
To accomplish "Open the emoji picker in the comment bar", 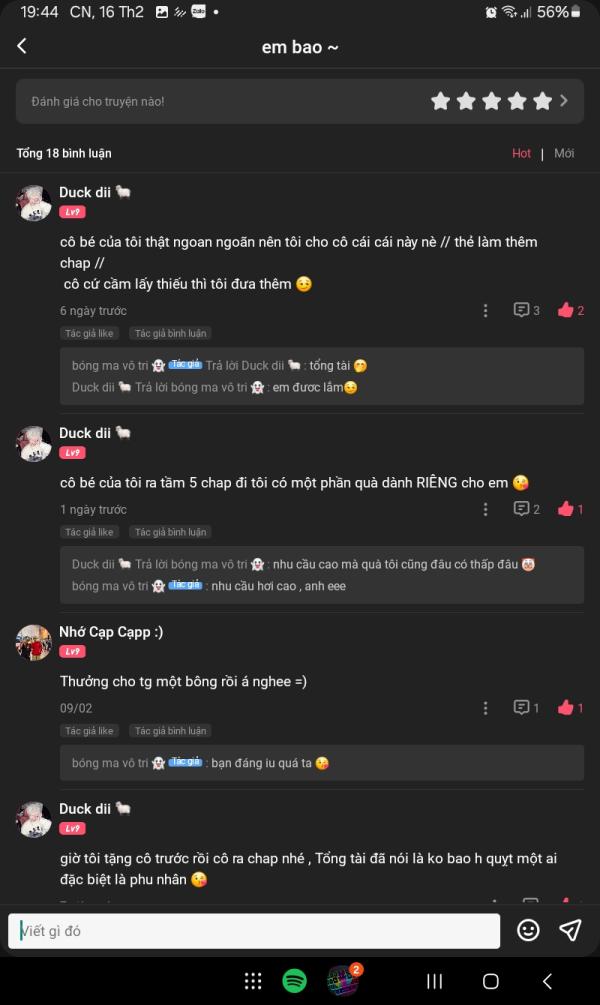I will 528,930.
